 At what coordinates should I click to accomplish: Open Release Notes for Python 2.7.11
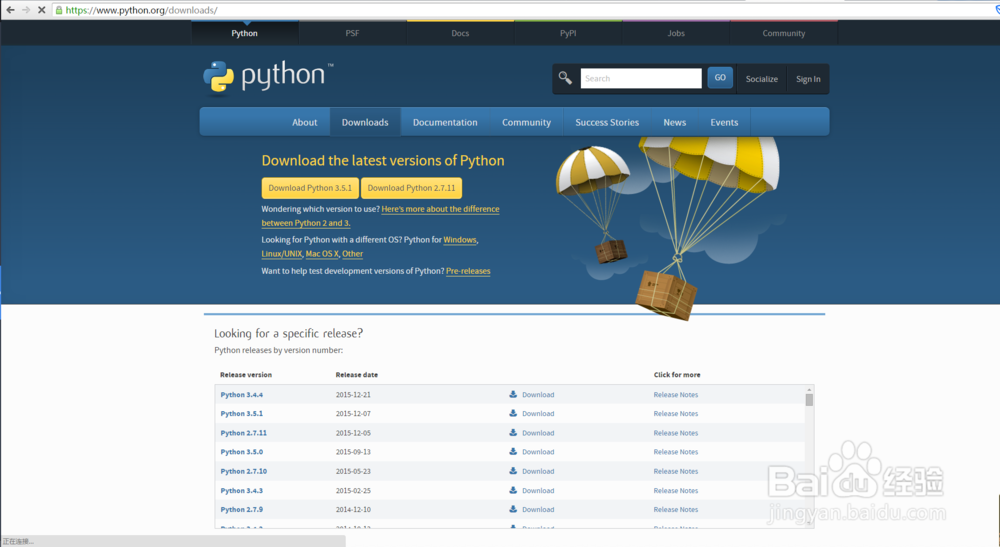pos(675,433)
